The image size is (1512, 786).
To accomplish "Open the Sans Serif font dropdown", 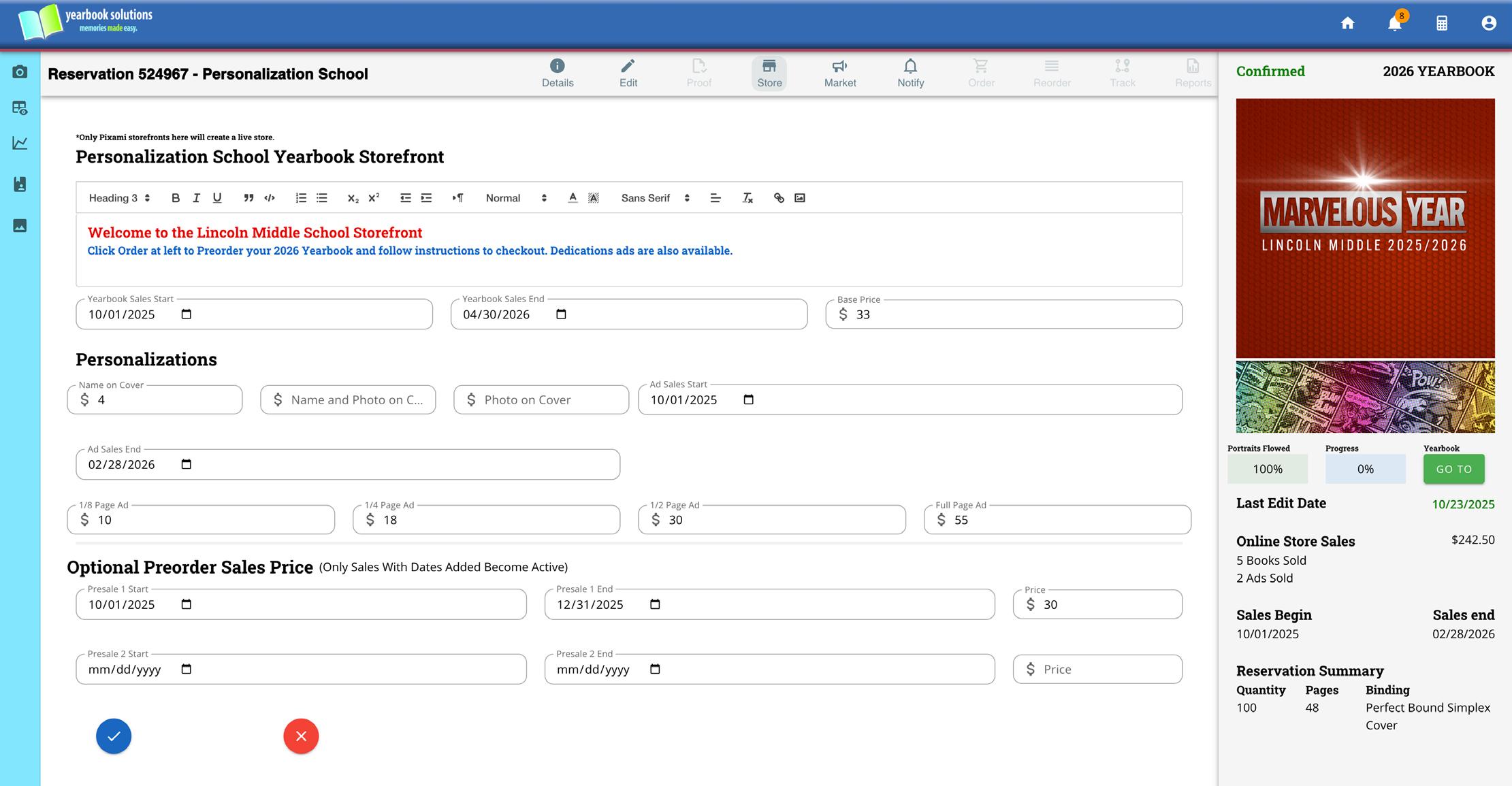I will [655, 198].
